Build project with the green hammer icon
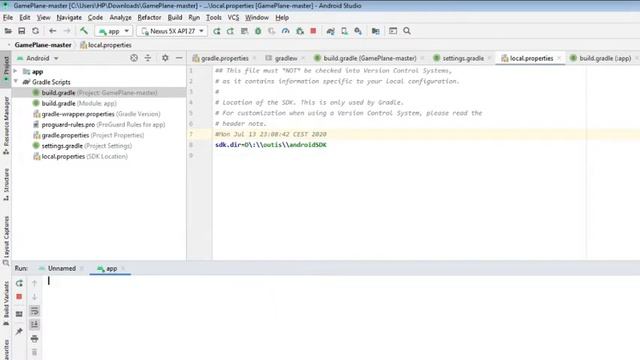Image resolution: width=640 pixels, height=360 pixels. pos(84,31)
